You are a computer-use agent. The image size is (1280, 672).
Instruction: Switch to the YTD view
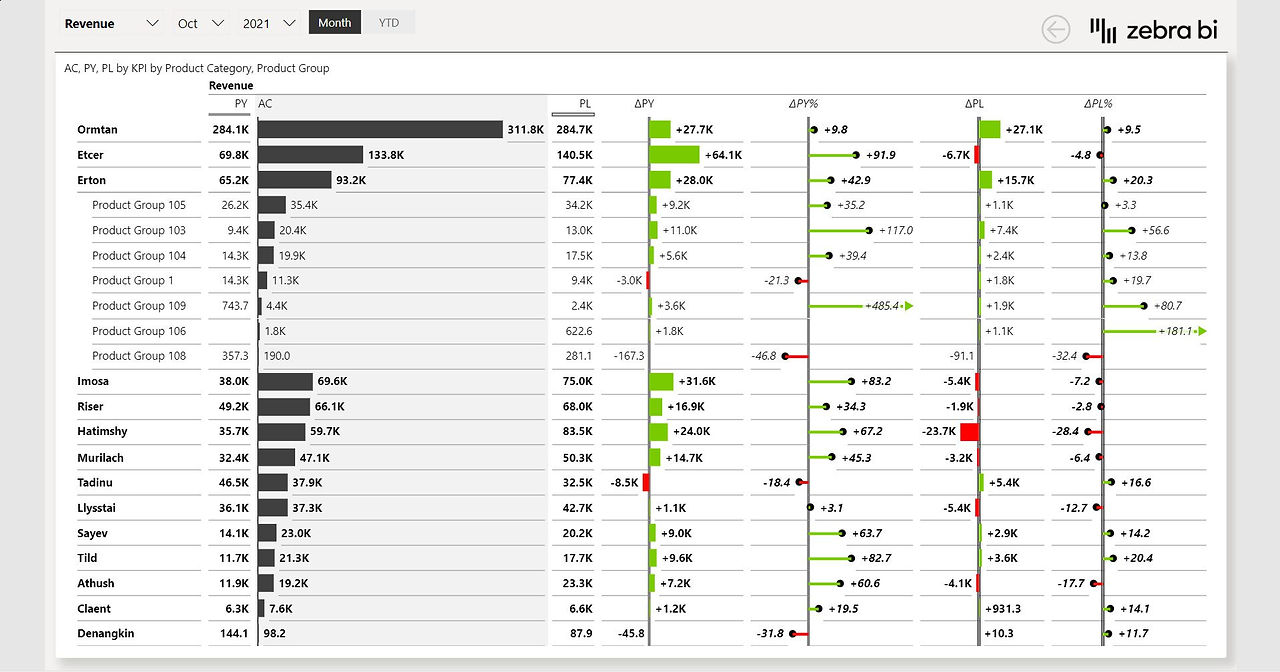[x=389, y=23]
